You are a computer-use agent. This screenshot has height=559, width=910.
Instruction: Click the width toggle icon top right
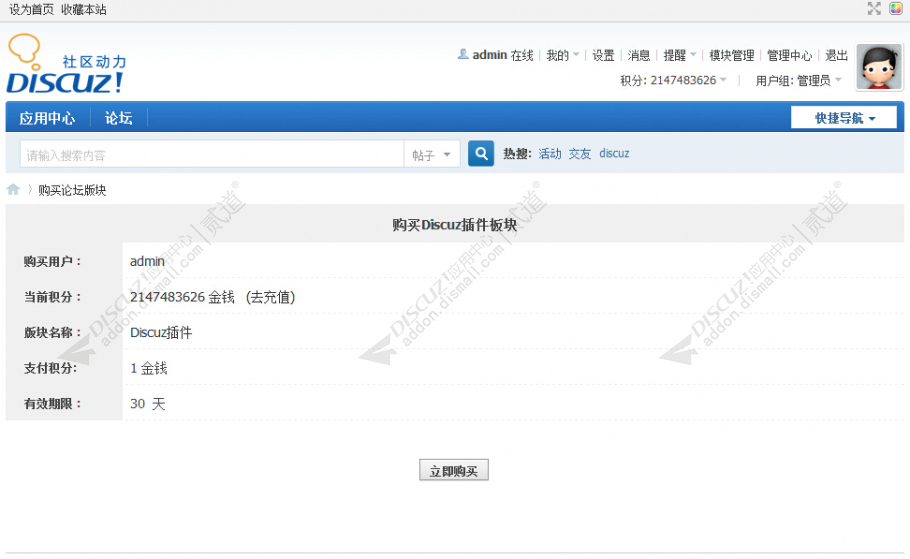point(874,8)
